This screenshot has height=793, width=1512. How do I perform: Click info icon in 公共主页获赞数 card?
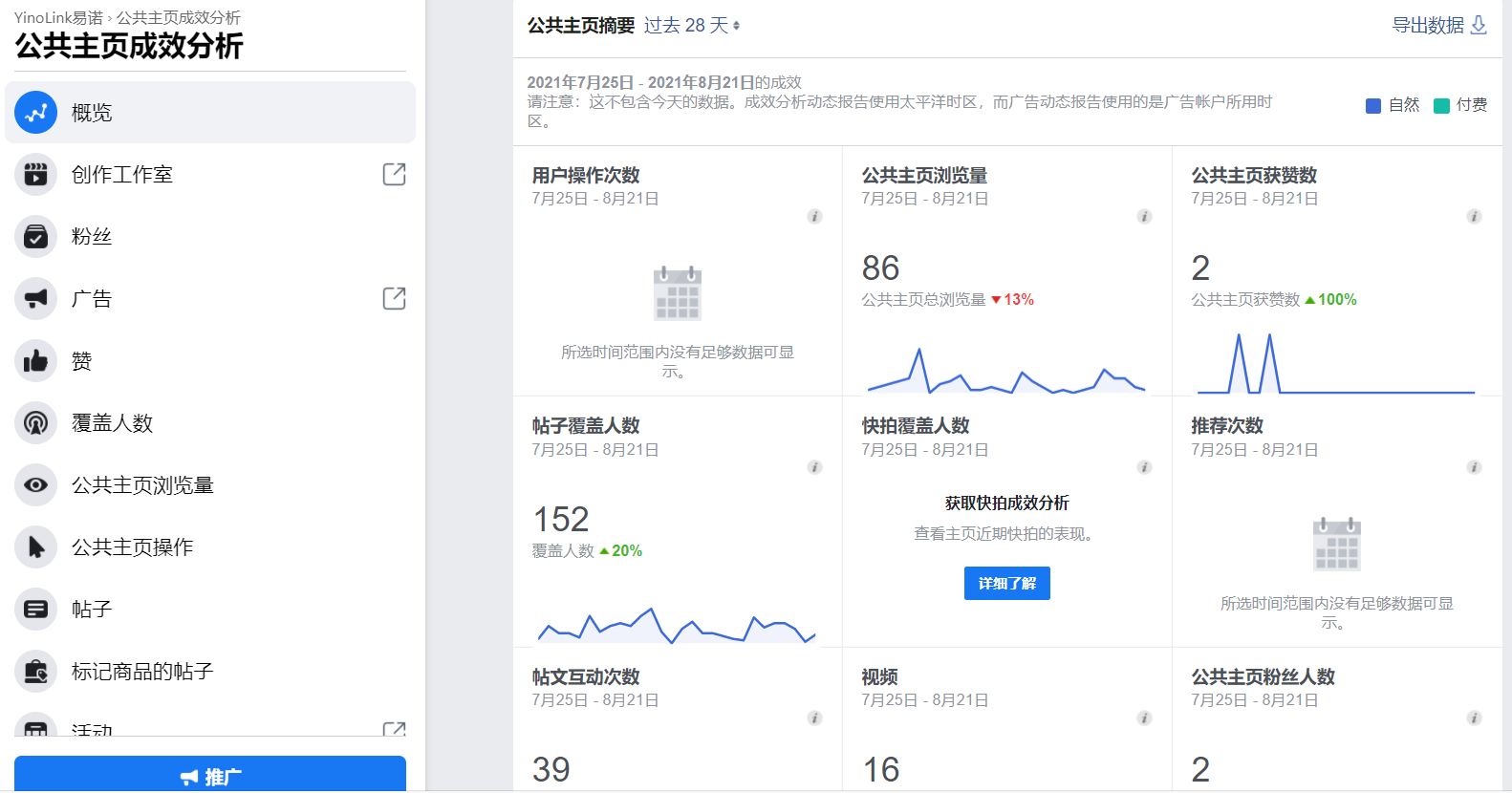pos(1474,217)
